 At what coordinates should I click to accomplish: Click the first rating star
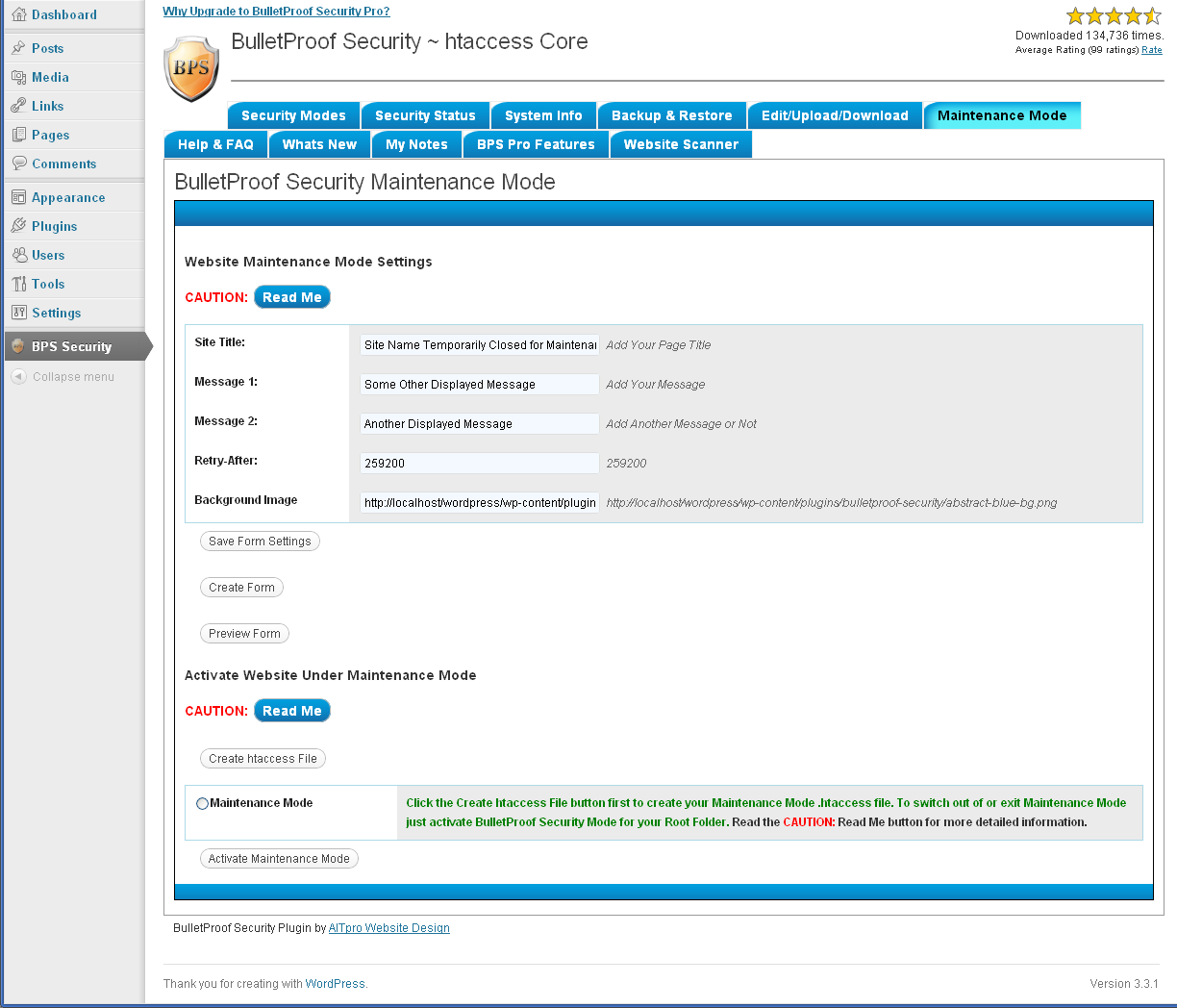(1075, 16)
